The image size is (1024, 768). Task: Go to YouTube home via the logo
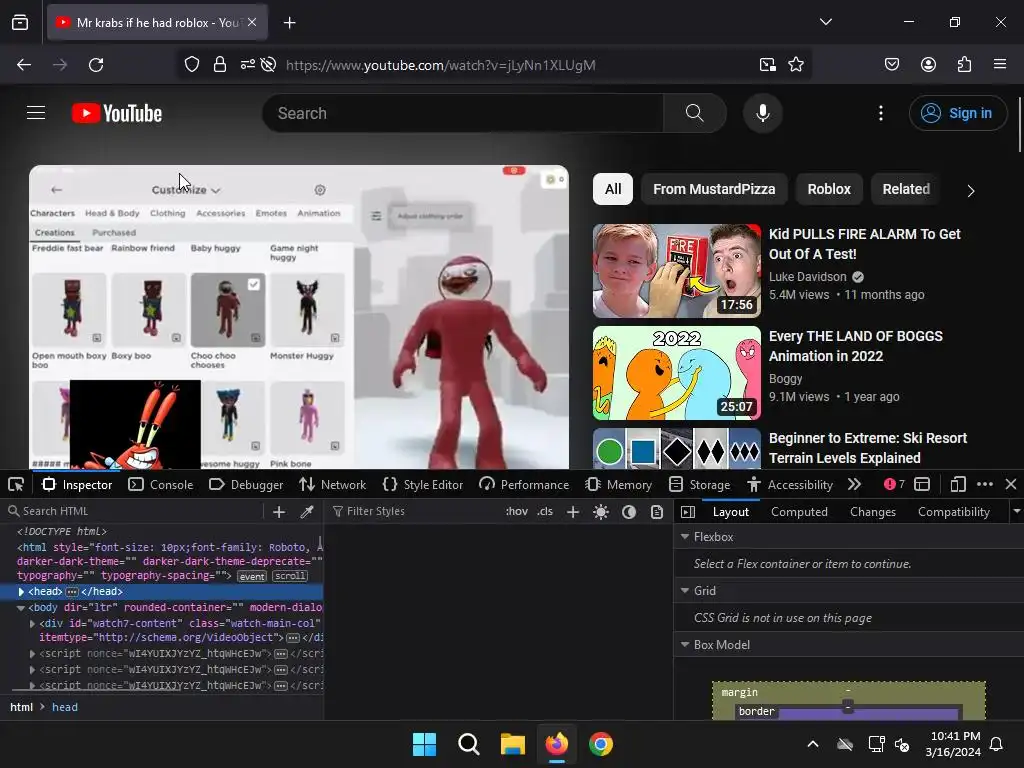(117, 113)
